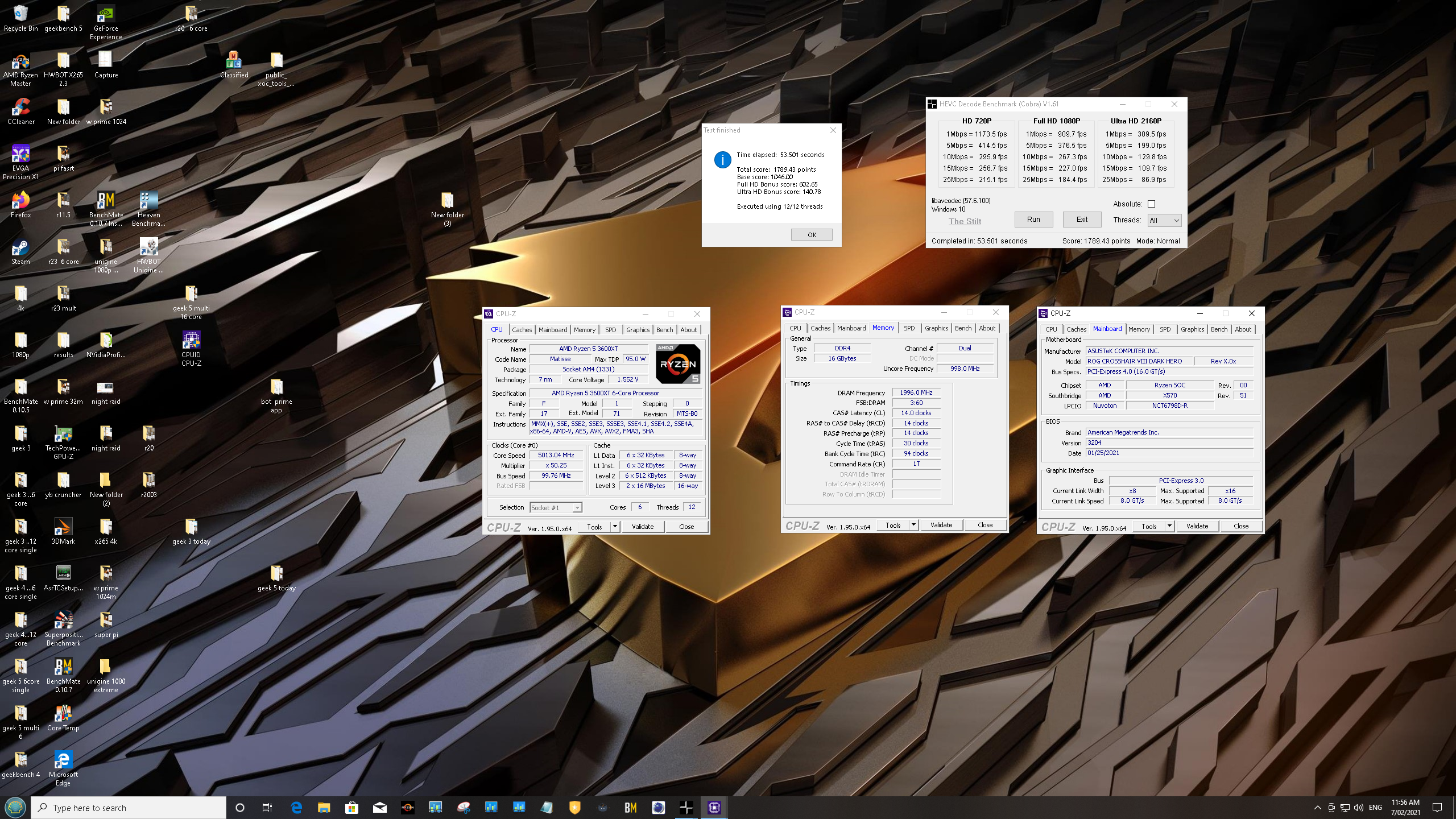Image resolution: width=1456 pixels, height=819 pixels.
Task: Click the CPU-Z taskbar icon
Action: pyautogui.click(x=714, y=808)
